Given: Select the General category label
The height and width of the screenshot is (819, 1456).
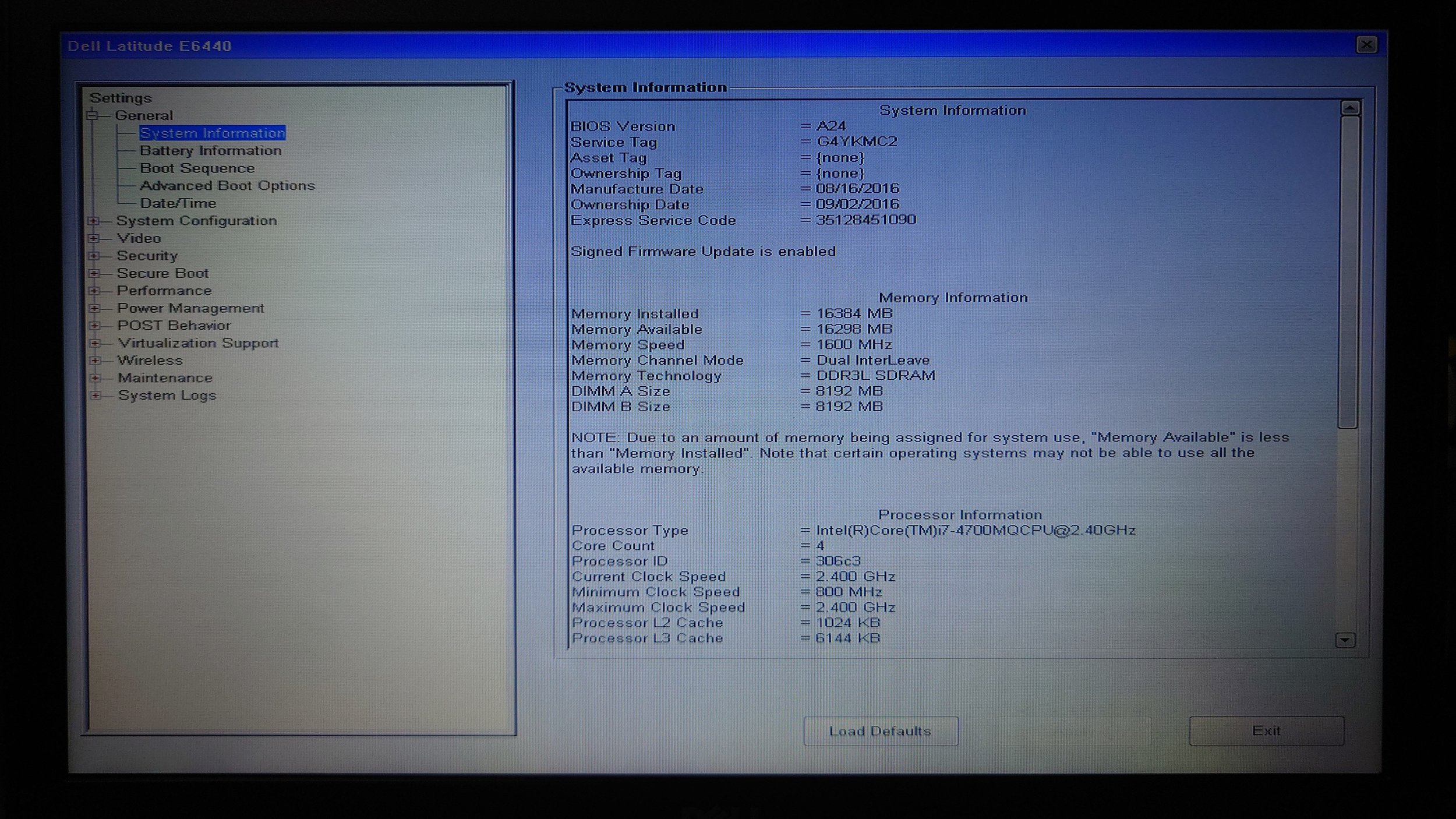Looking at the screenshot, I should (x=144, y=115).
